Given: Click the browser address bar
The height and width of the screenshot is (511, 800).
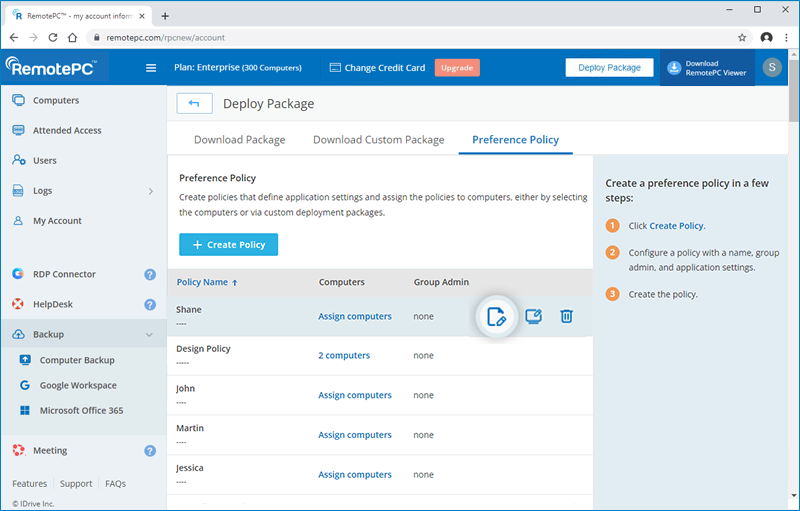Looking at the screenshot, I should pos(400,37).
